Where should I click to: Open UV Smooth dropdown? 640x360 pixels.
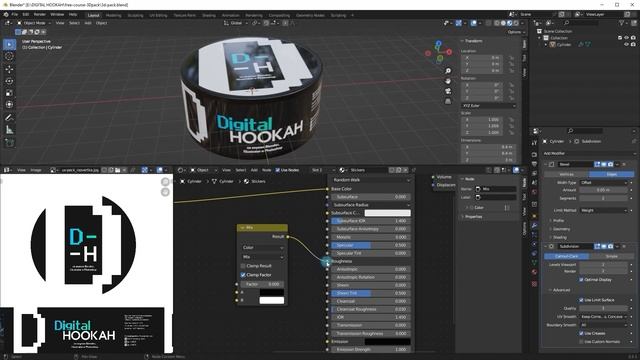[604, 317]
